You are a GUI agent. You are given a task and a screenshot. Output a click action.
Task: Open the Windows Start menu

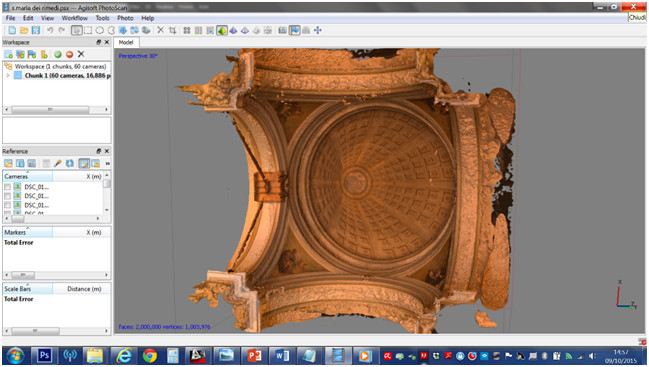click(x=15, y=355)
